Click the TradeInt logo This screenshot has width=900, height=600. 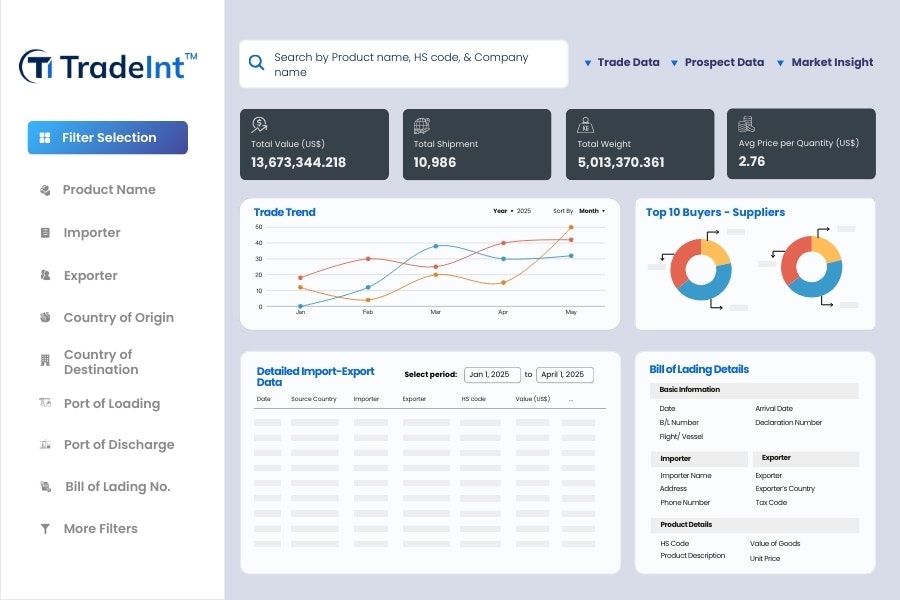pos(105,63)
